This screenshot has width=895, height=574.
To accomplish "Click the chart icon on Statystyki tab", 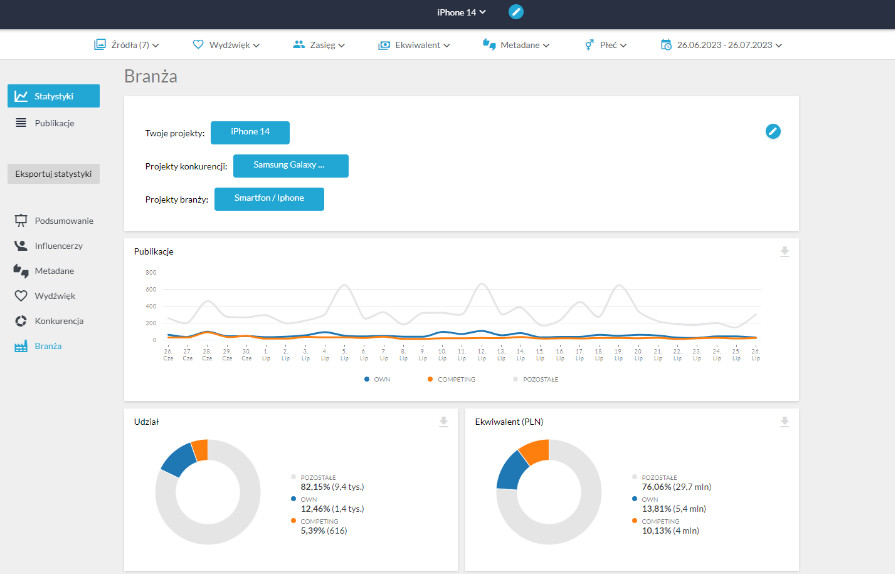I will pyautogui.click(x=21, y=96).
